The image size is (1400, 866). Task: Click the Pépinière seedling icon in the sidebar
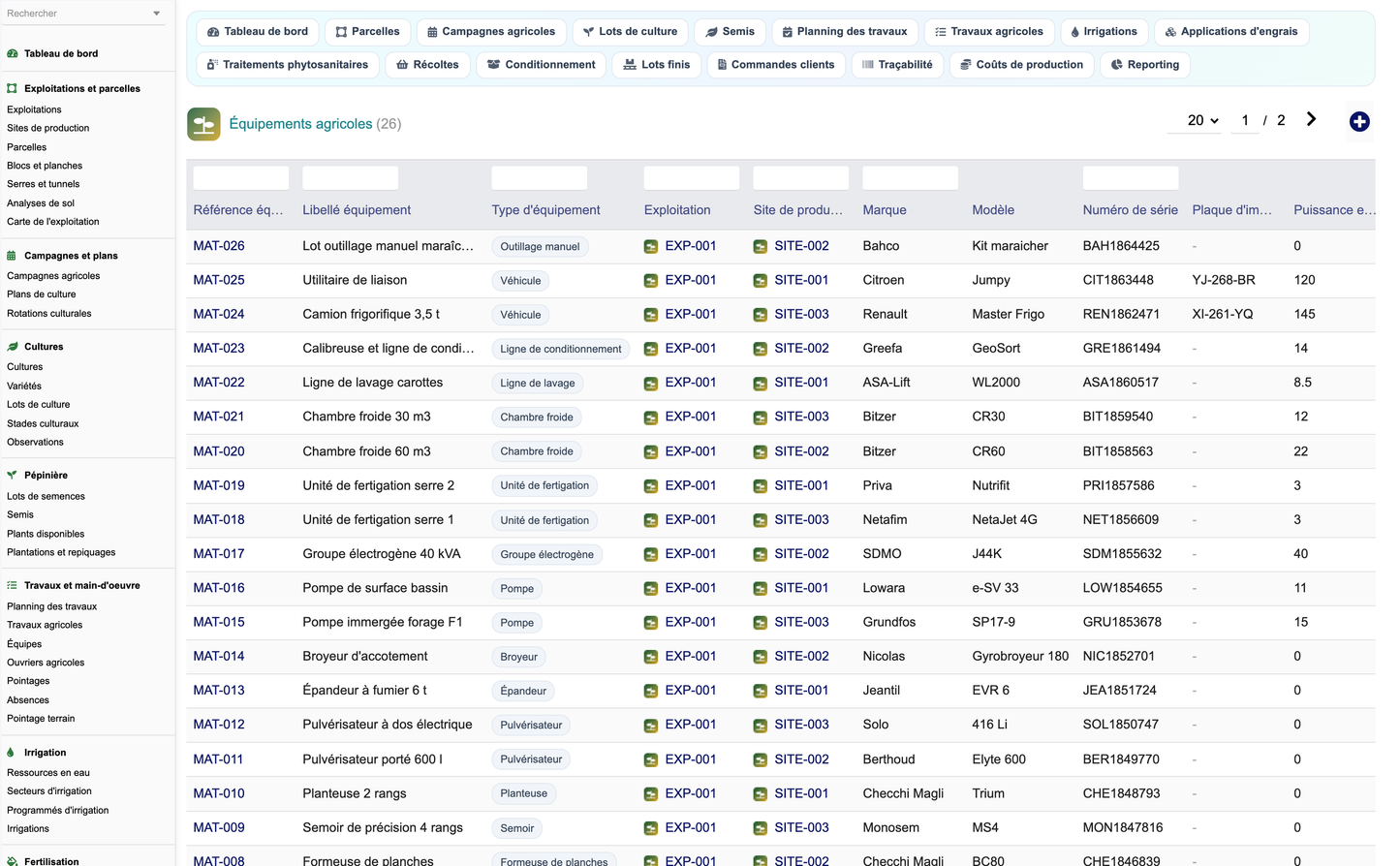(13, 476)
